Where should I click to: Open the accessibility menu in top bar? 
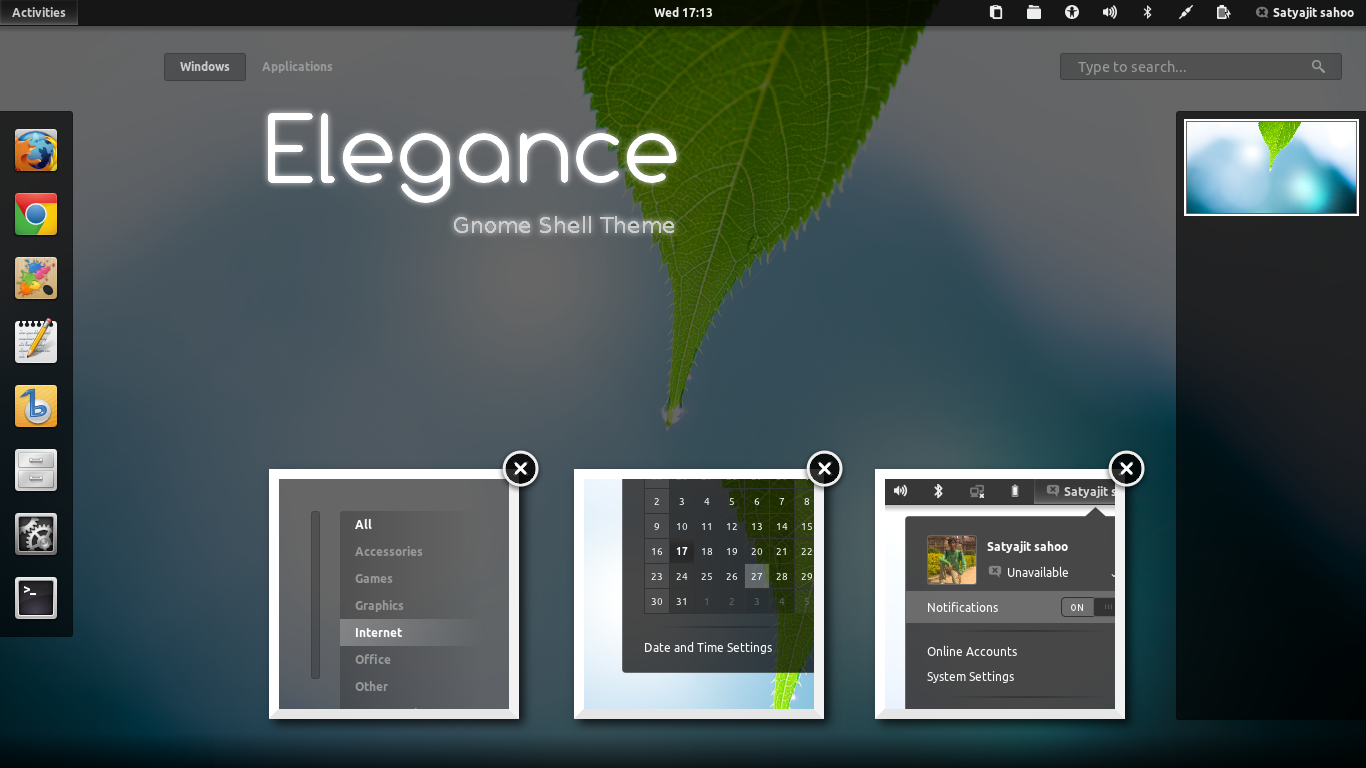[1072, 13]
